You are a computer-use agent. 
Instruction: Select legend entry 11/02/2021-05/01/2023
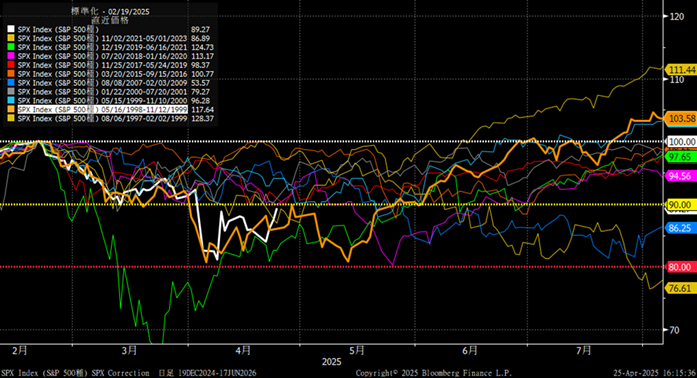[103, 38]
